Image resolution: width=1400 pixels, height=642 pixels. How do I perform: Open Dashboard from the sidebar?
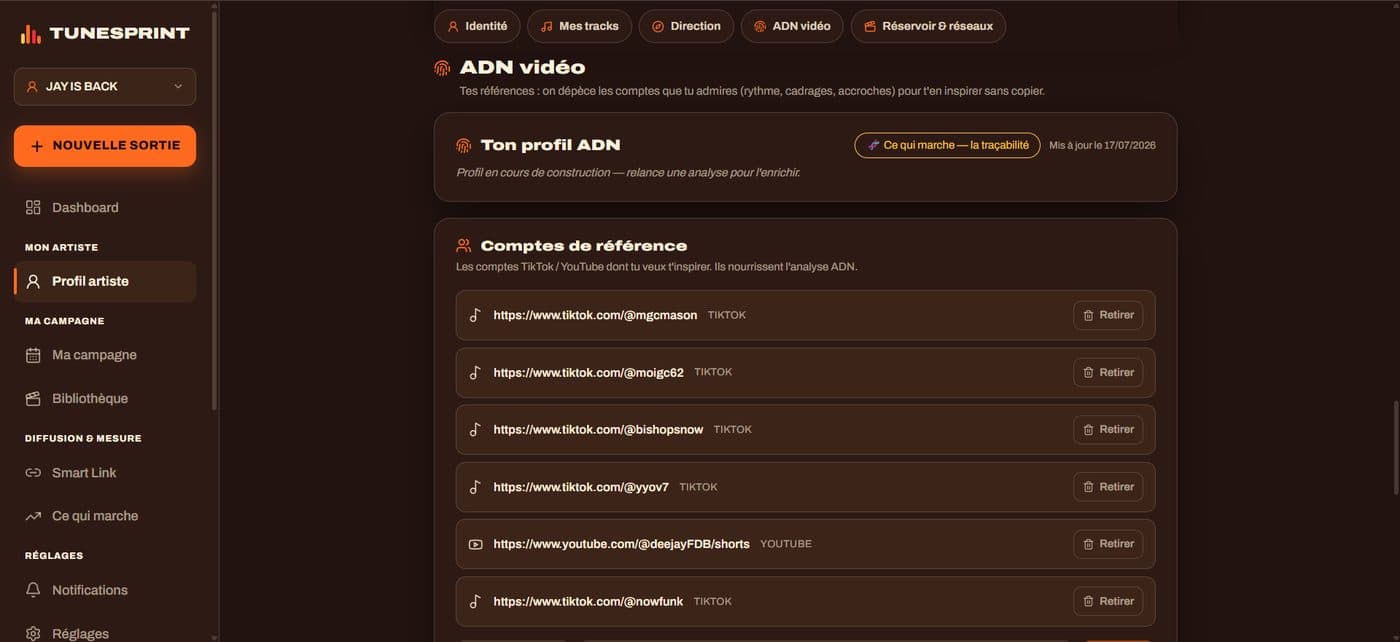105,208
